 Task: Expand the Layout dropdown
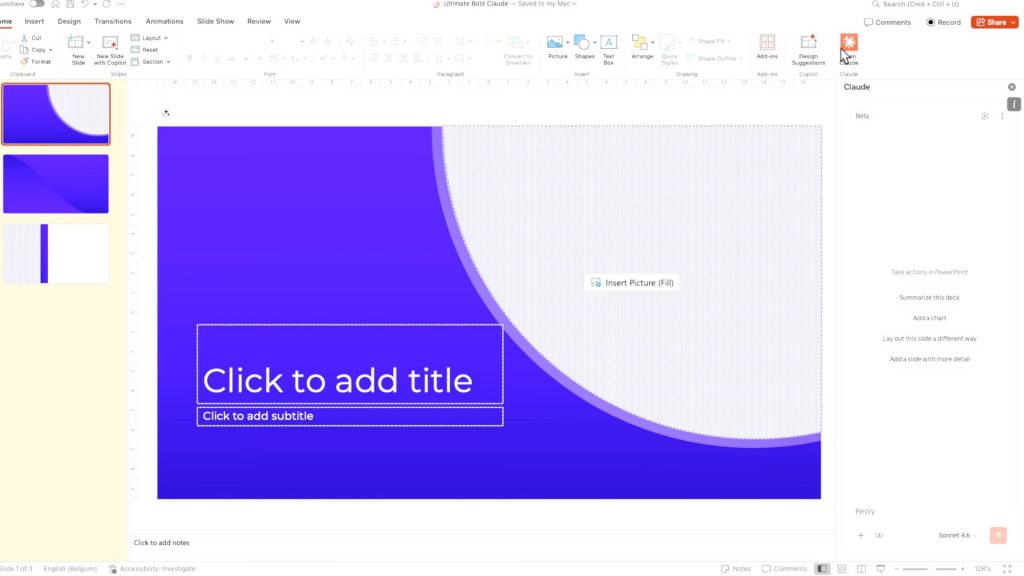pyautogui.click(x=150, y=38)
